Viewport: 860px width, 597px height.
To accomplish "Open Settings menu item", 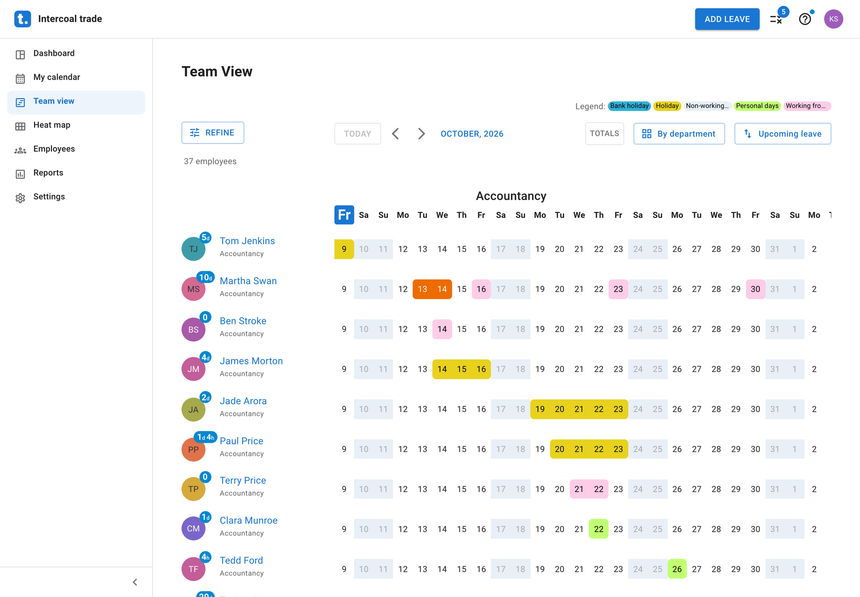I will pyautogui.click(x=76, y=197).
